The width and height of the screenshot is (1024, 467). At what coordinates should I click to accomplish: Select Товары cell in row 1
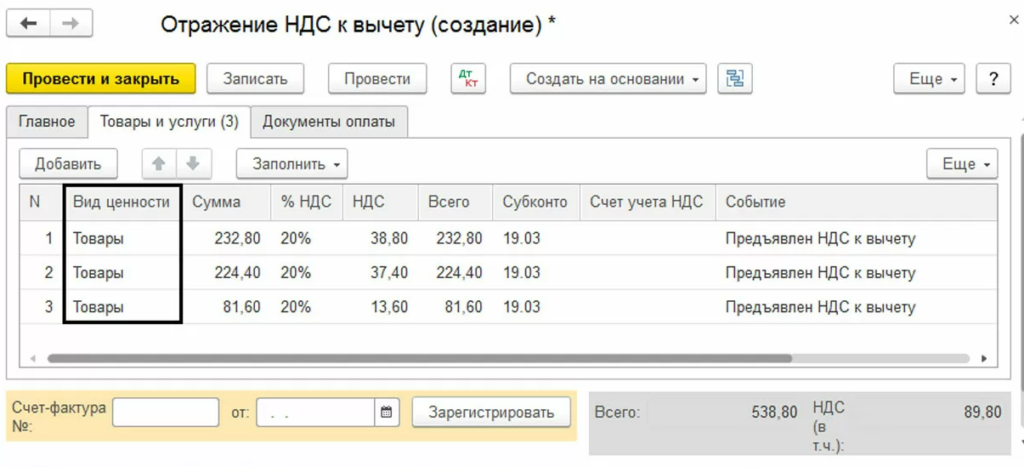coord(122,238)
